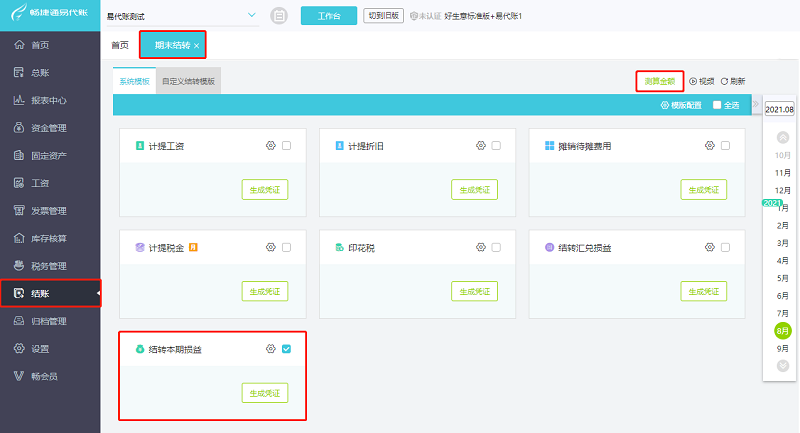Open settings gear on 计提工资 card
The height and width of the screenshot is (433, 800).
pos(270,146)
